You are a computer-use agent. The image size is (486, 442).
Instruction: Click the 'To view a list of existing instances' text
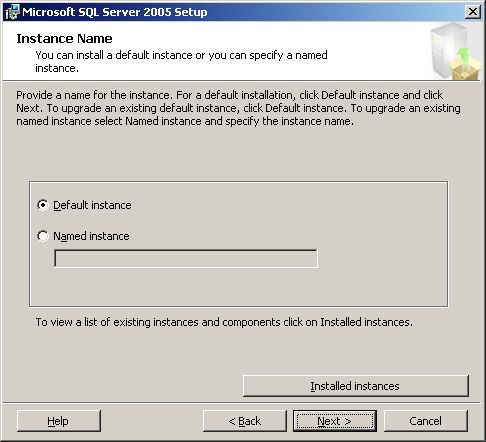pos(224,322)
